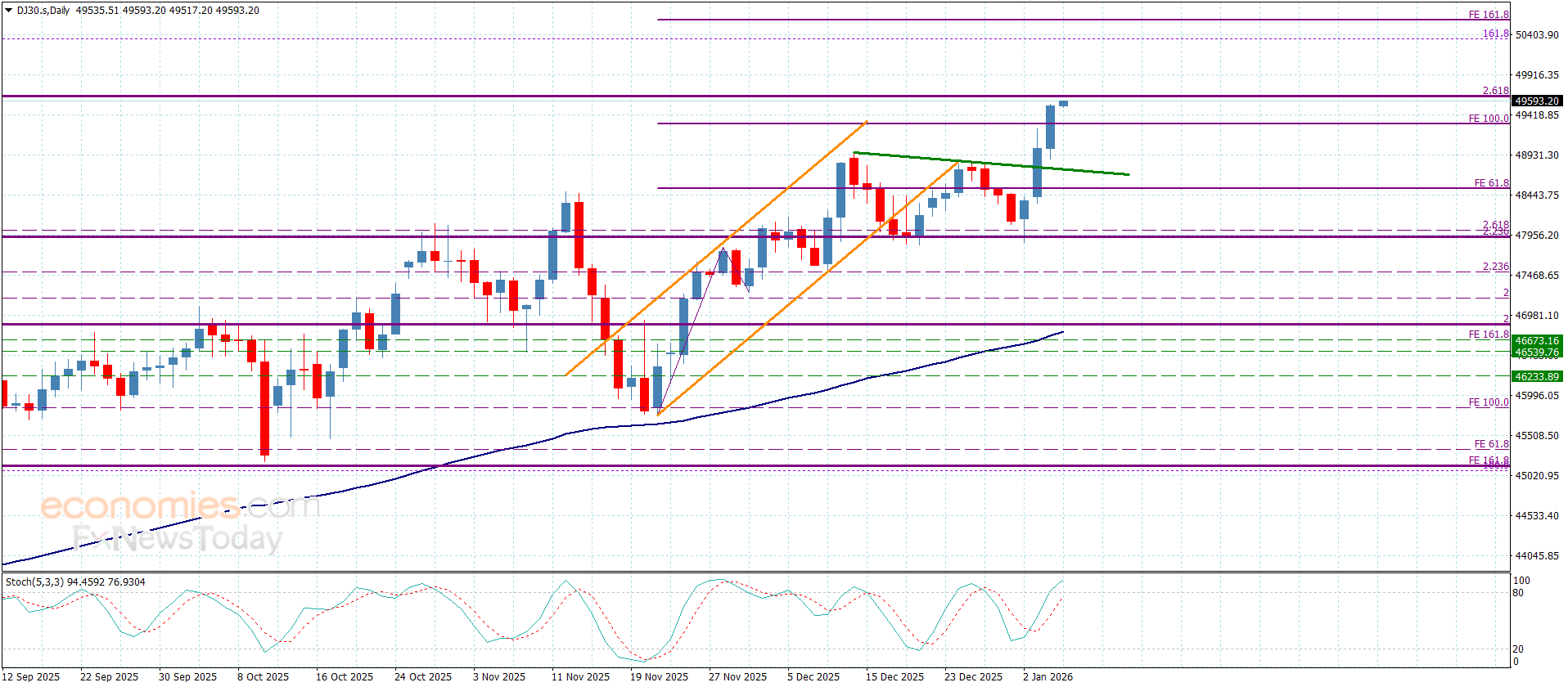Select price axis value 47956.20

coord(1537,236)
